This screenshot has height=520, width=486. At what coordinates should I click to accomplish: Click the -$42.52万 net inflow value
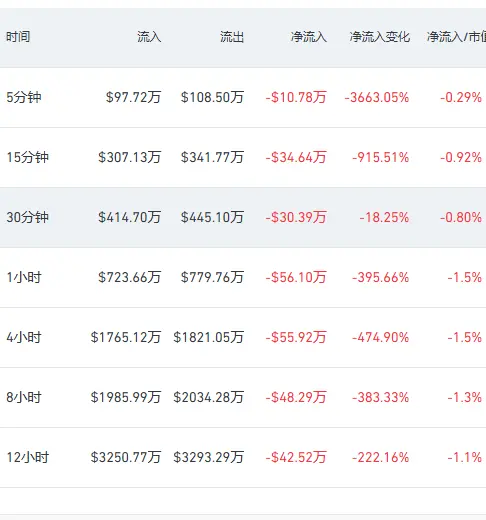point(296,457)
